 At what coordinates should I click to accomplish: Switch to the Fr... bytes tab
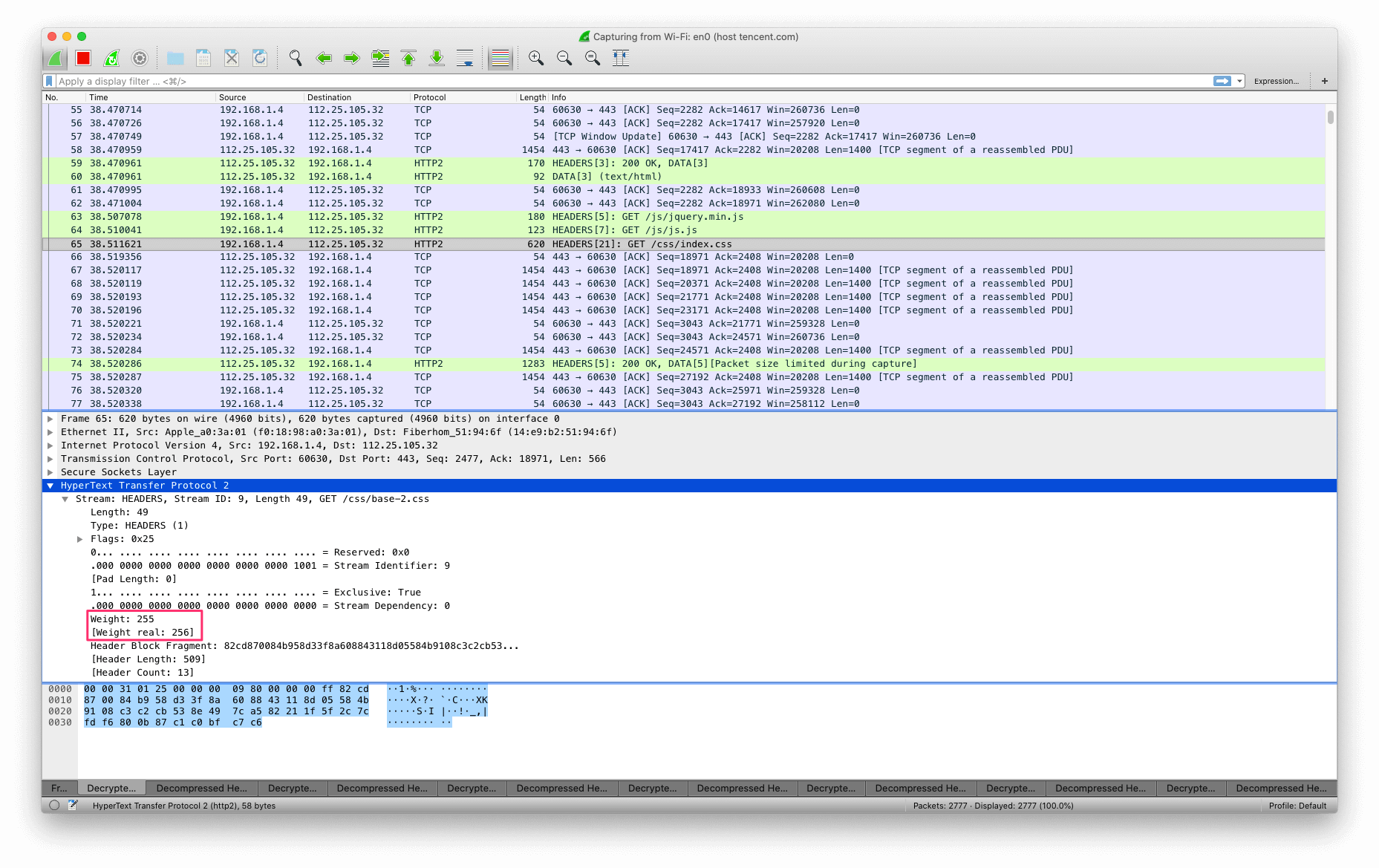point(59,788)
